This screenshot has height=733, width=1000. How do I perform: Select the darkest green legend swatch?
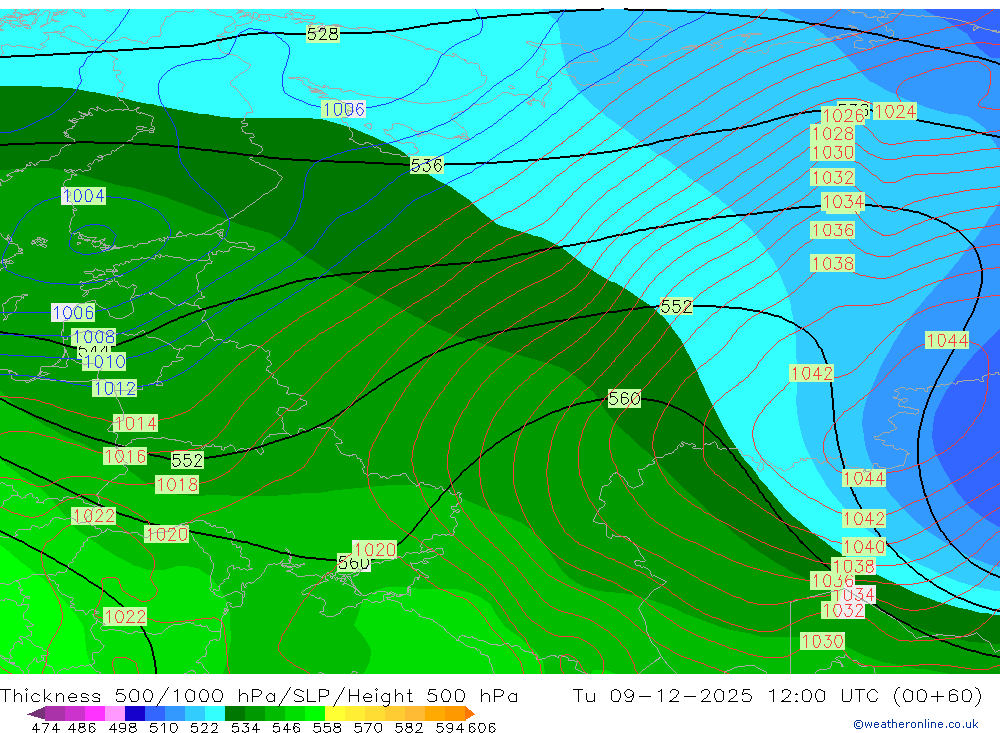click(x=235, y=713)
